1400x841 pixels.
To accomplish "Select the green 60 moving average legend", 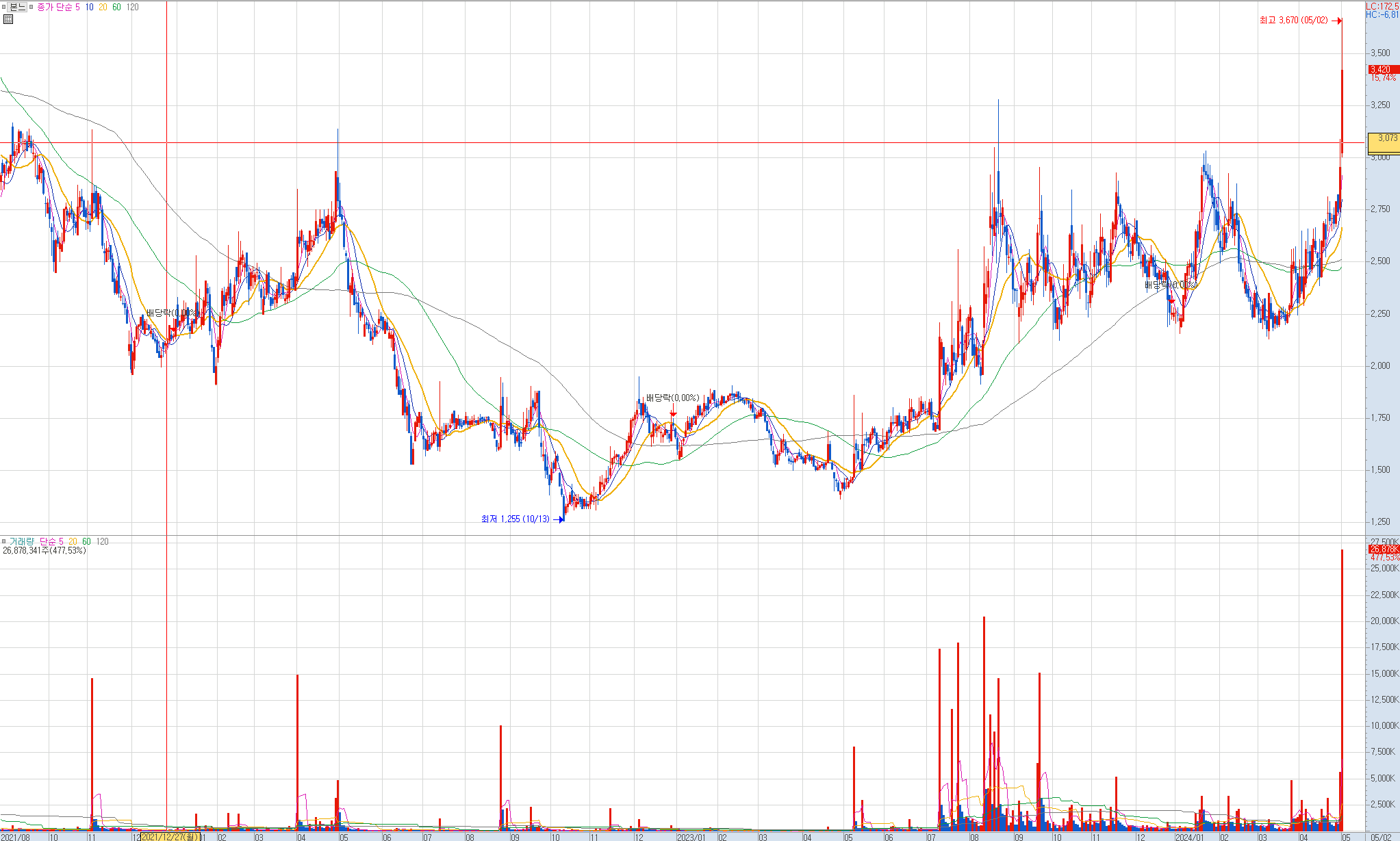I will [116, 7].
